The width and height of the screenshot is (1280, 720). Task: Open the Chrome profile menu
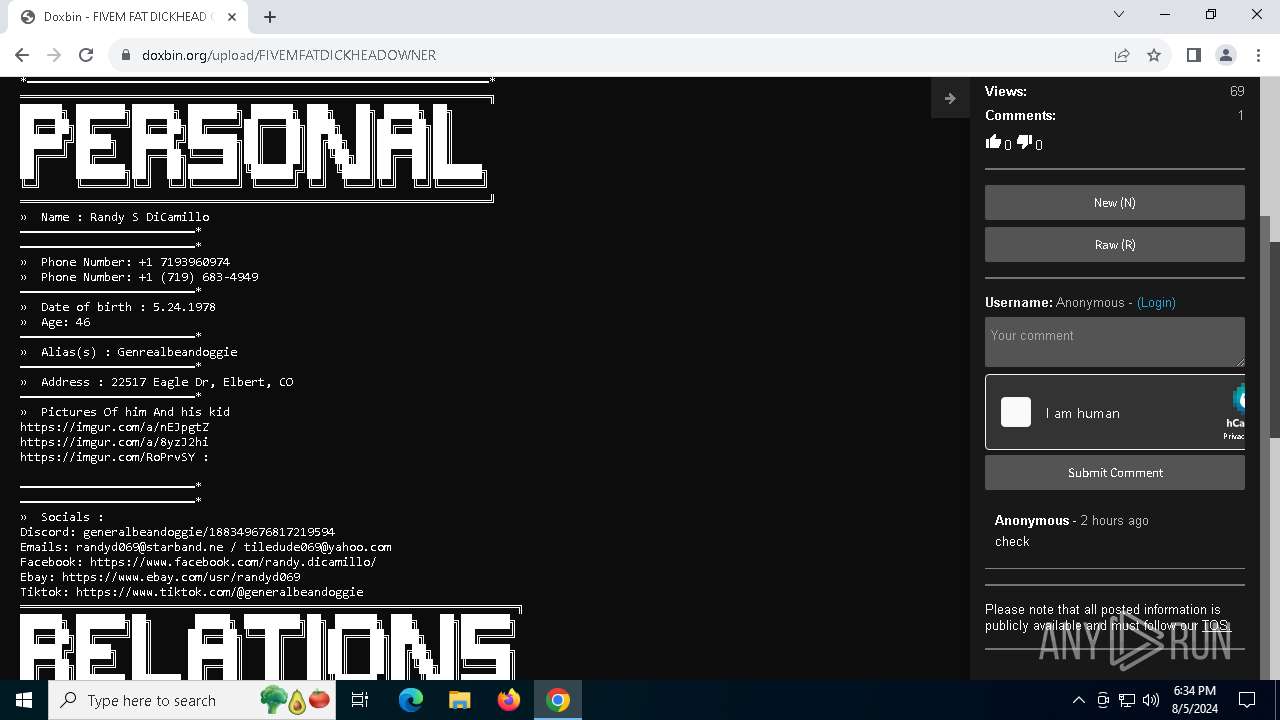[x=1226, y=55]
